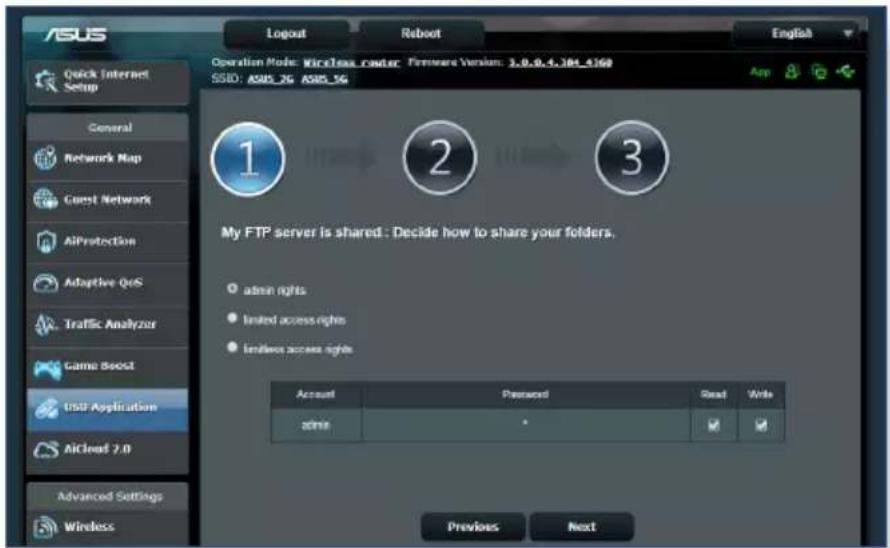The height and width of the screenshot is (548, 890).
Task: Open AiProtection menu item
Action: coord(108,241)
